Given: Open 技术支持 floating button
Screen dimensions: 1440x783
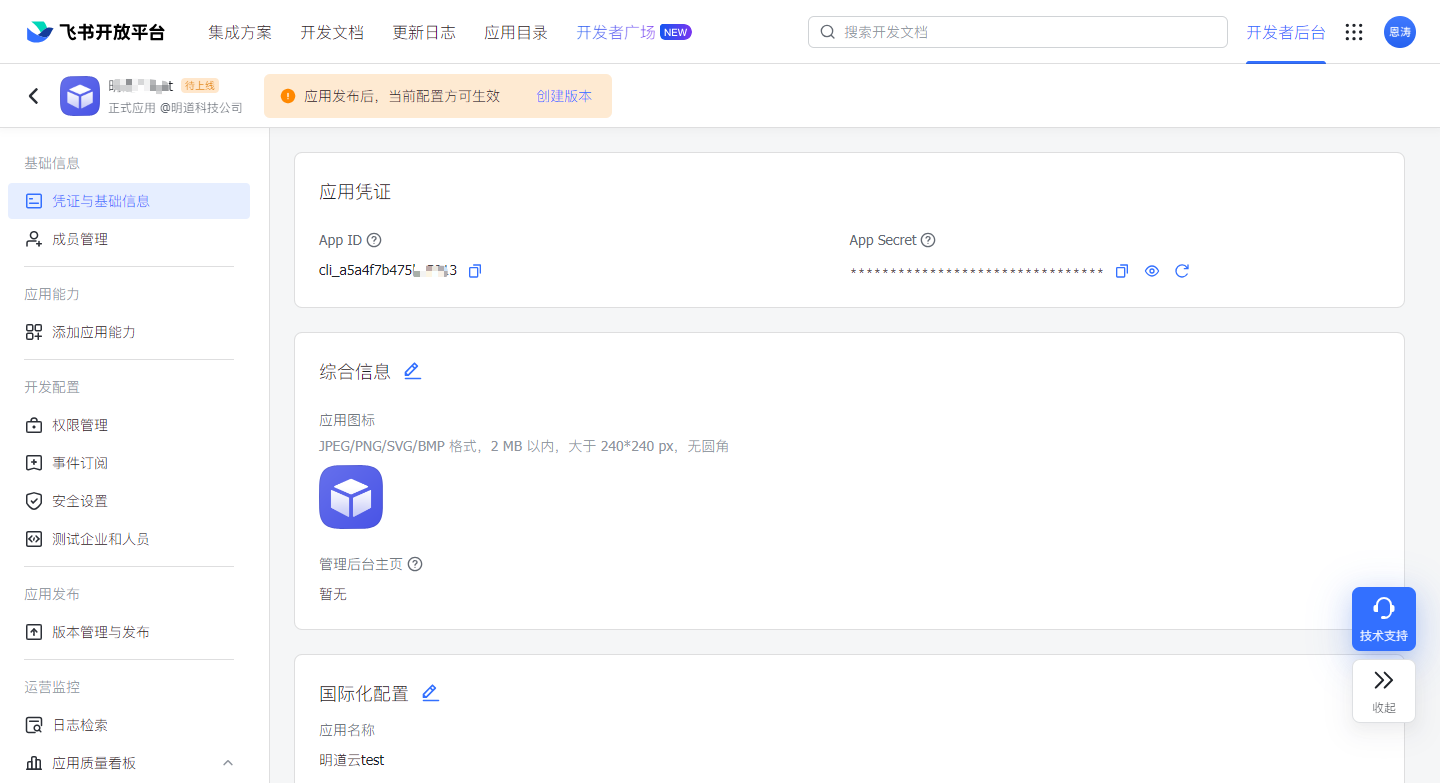Looking at the screenshot, I should [1384, 619].
